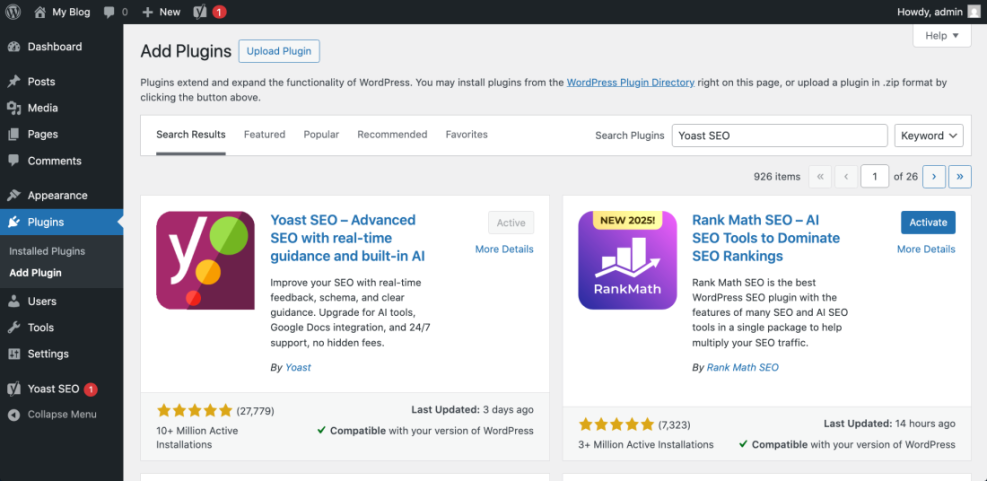Open the Howdy, admin account menu
Image resolution: width=987 pixels, height=481 pixels.
[939, 12]
